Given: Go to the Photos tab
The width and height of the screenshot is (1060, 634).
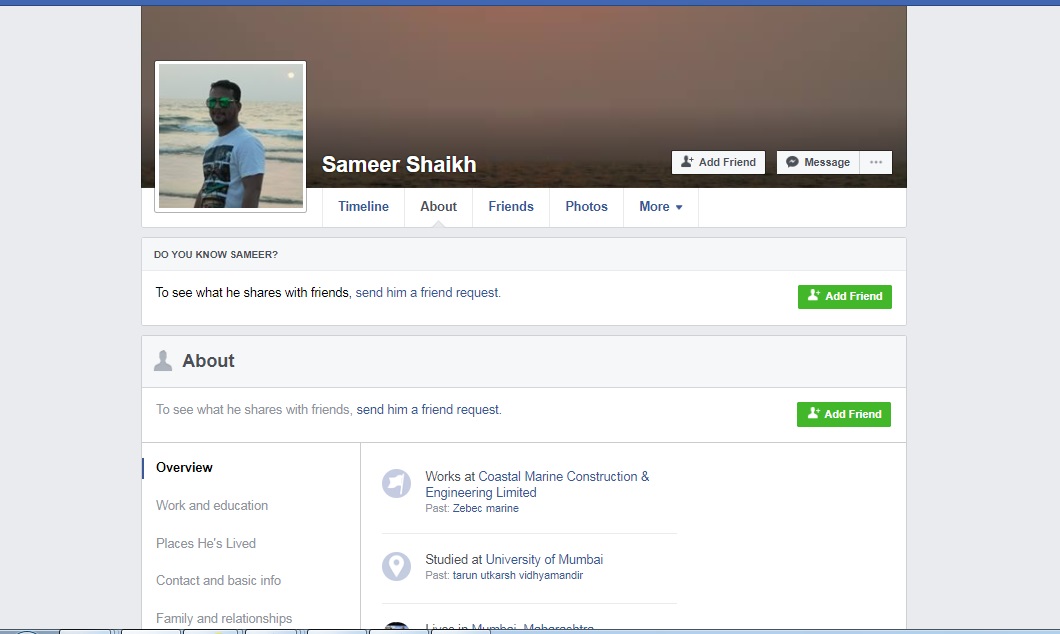Looking at the screenshot, I should pos(586,207).
